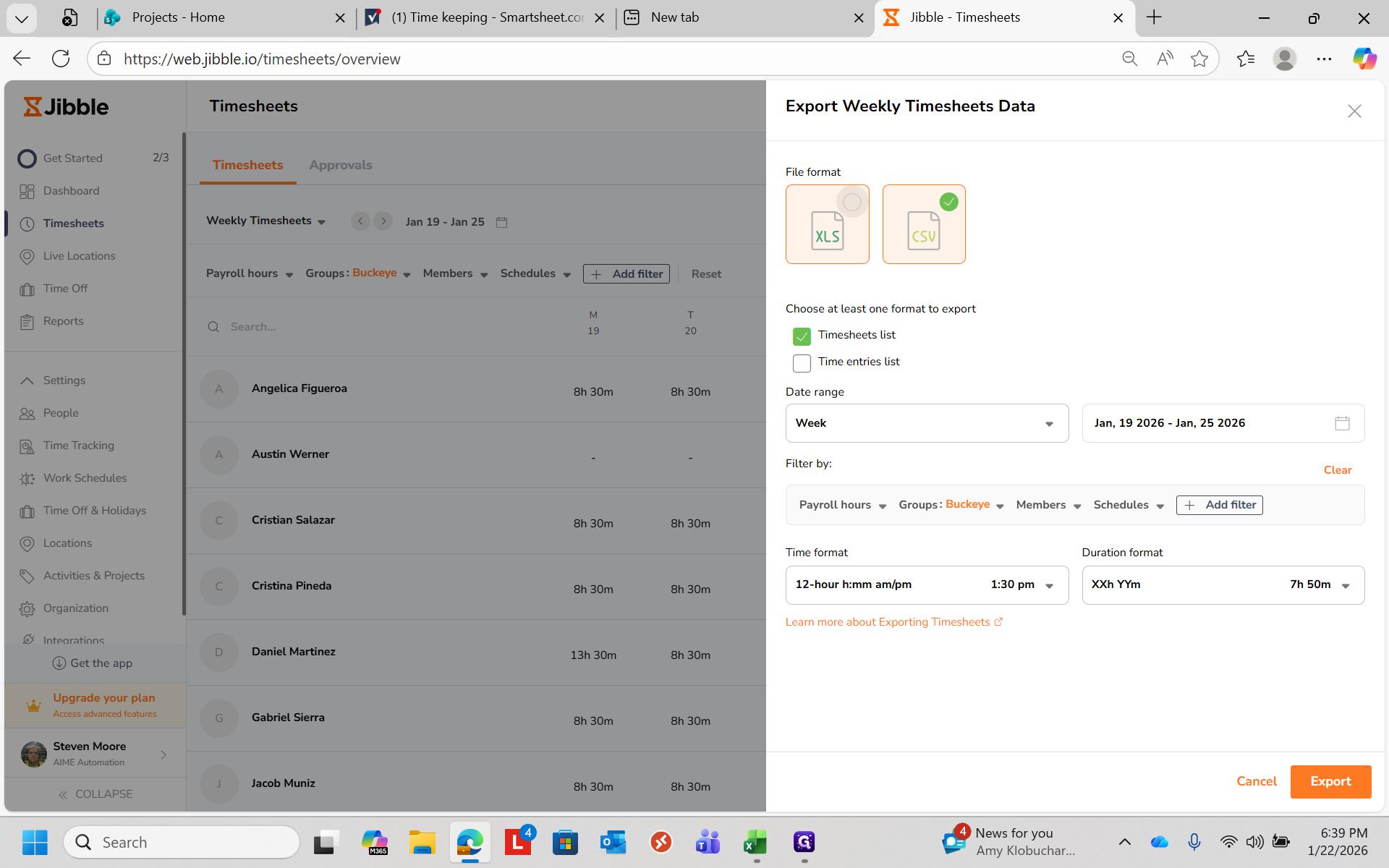The height and width of the screenshot is (868, 1389).
Task: Click Add filter in export panel
Action: point(1219,505)
